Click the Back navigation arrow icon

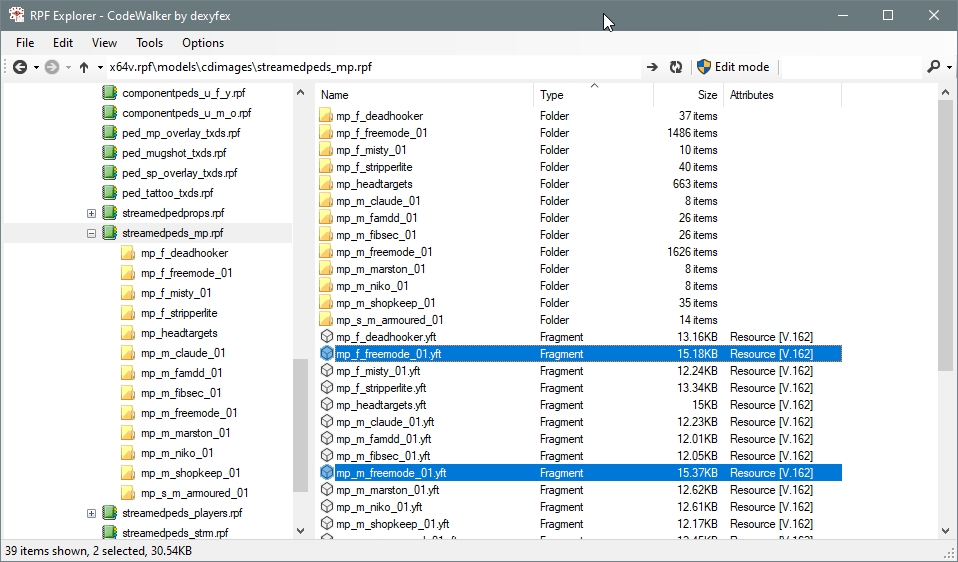20,67
